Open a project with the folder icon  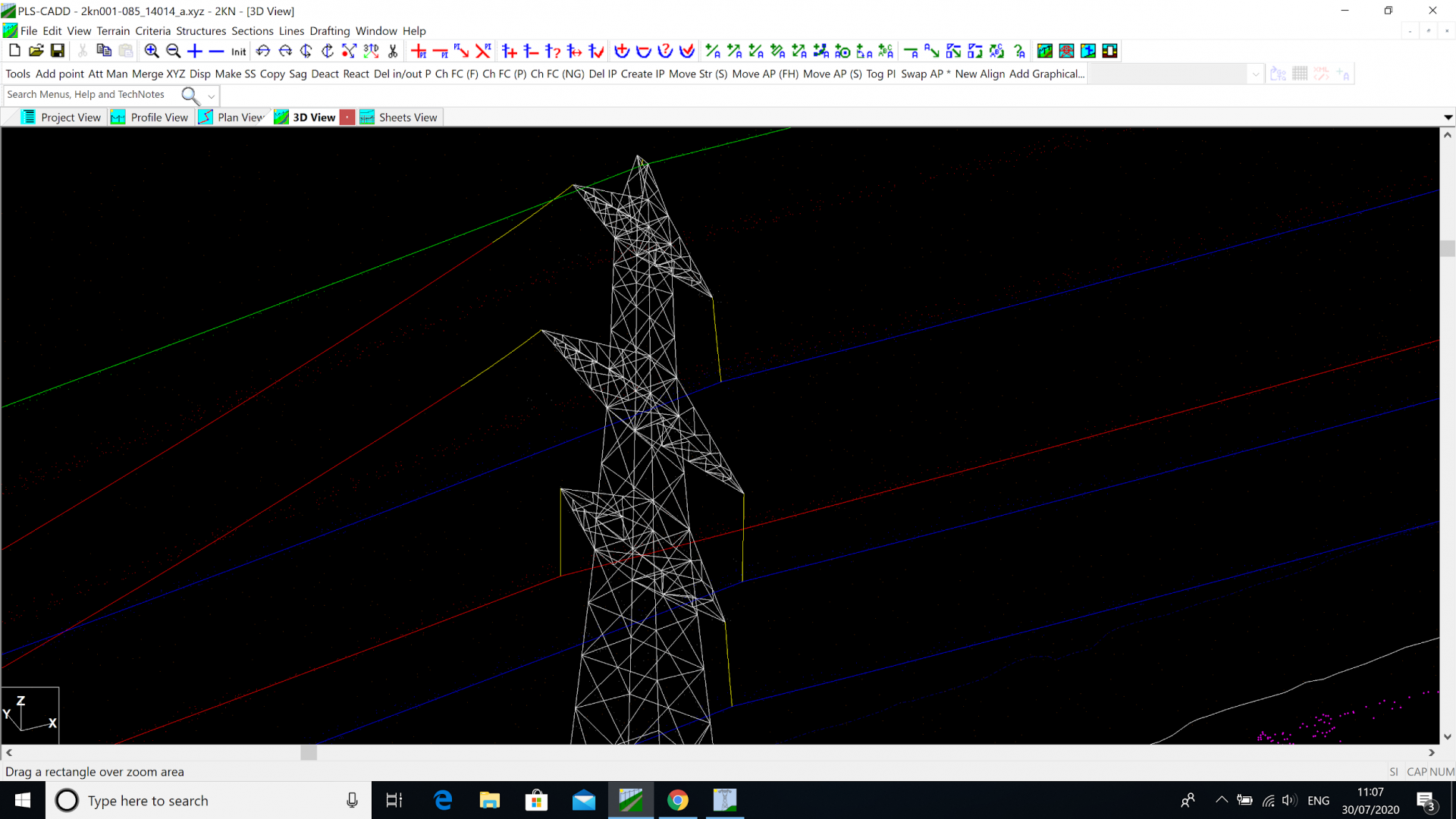[x=36, y=51]
